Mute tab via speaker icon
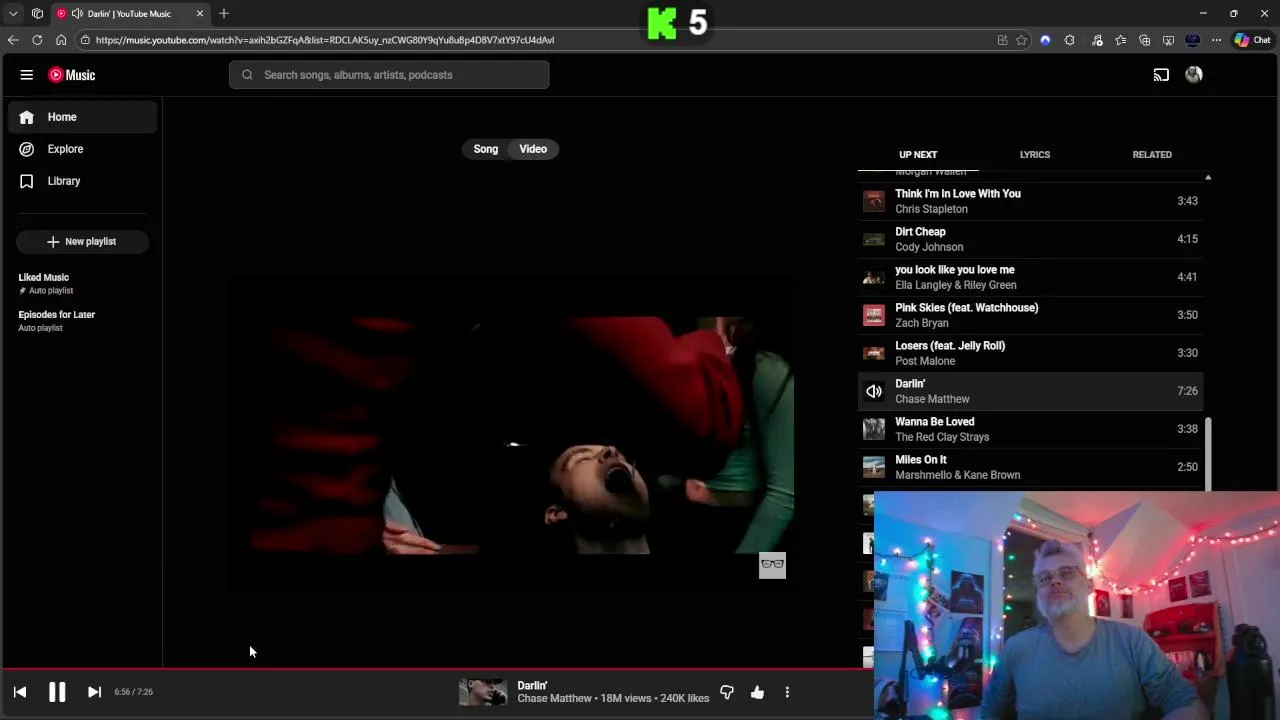This screenshot has width=1280, height=720. [77, 14]
